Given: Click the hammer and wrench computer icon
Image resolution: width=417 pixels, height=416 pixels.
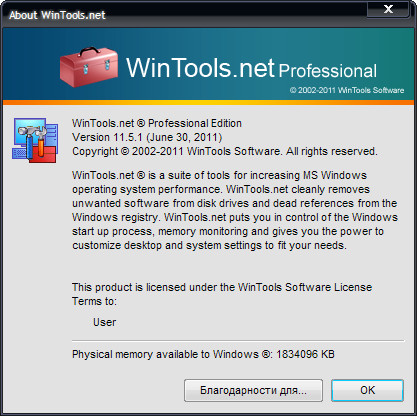Looking at the screenshot, I should click(35, 140).
